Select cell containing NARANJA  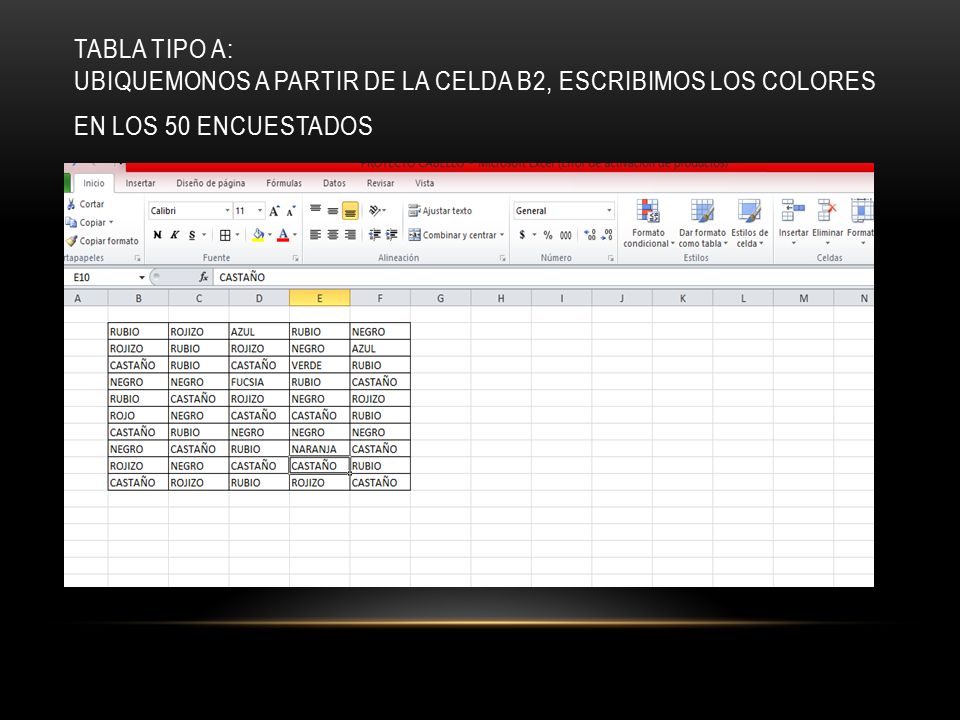(x=320, y=449)
